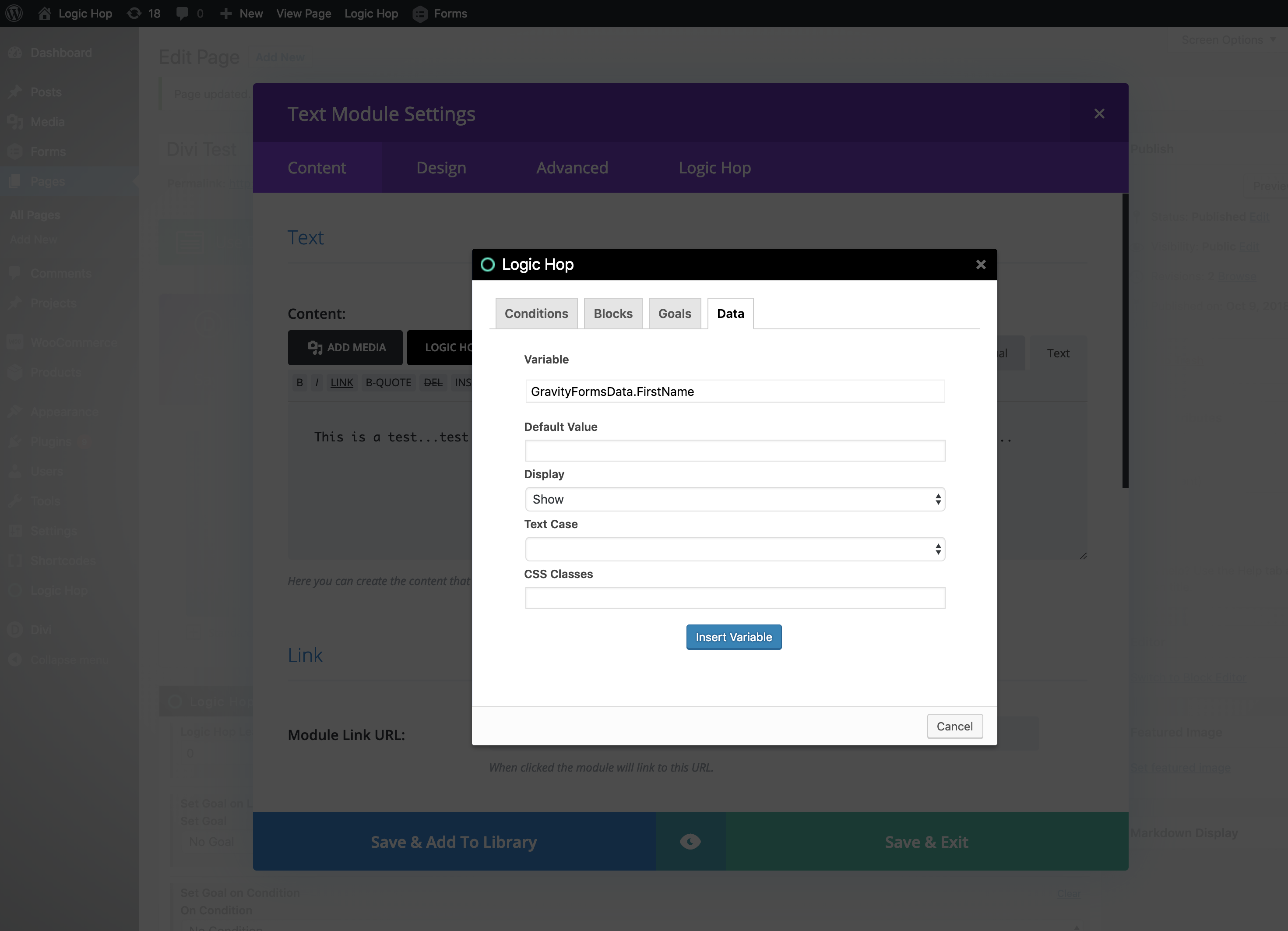Open the Blocks tab in Logic Hop dialog
Image resolution: width=1288 pixels, height=931 pixels.
pos(613,313)
